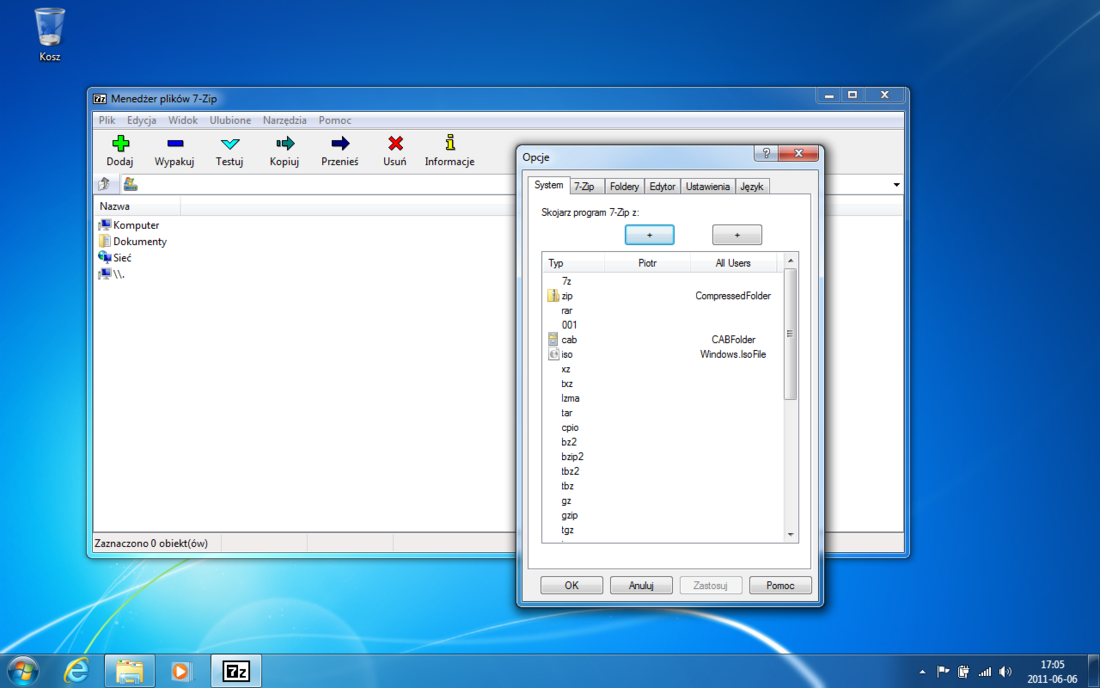1100x688 pixels.
Task: Click the red Usuń (delete) toolbar icon
Action: click(x=395, y=144)
